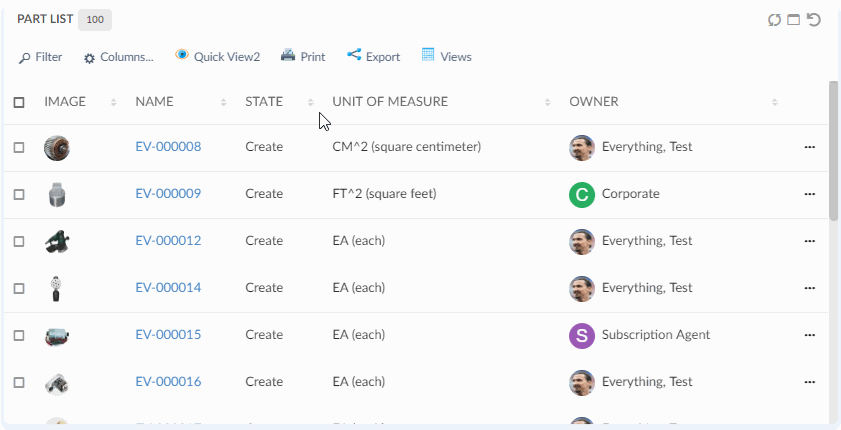The image size is (841, 430).
Task: Sort the table by the Name column header
Action: point(155,102)
